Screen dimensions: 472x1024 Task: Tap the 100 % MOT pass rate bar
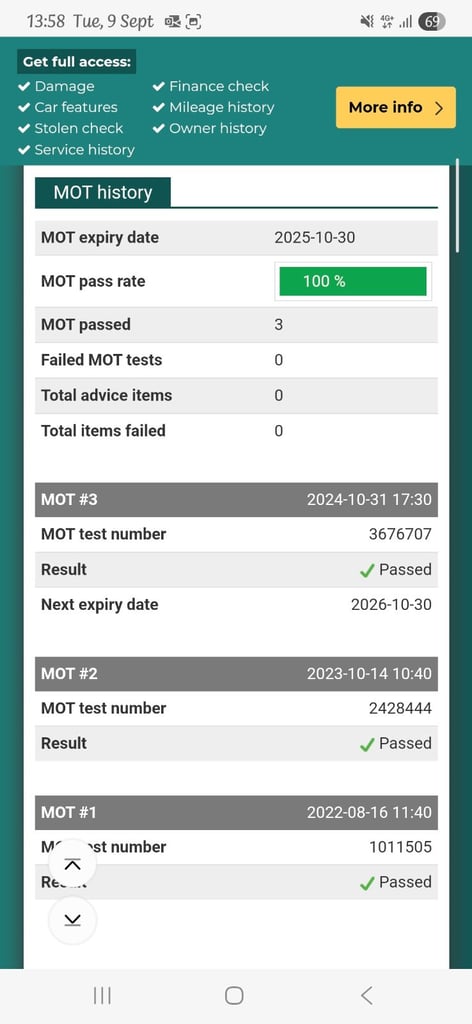[x=353, y=281]
